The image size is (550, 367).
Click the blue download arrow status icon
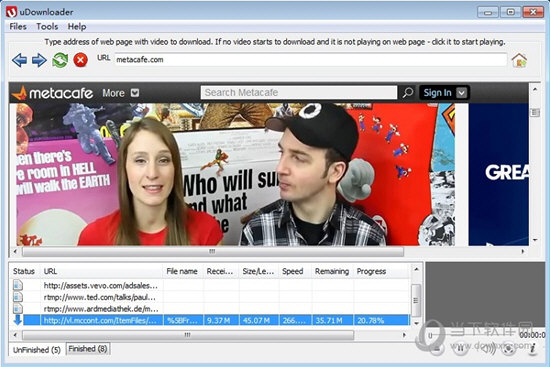pos(18,320)
